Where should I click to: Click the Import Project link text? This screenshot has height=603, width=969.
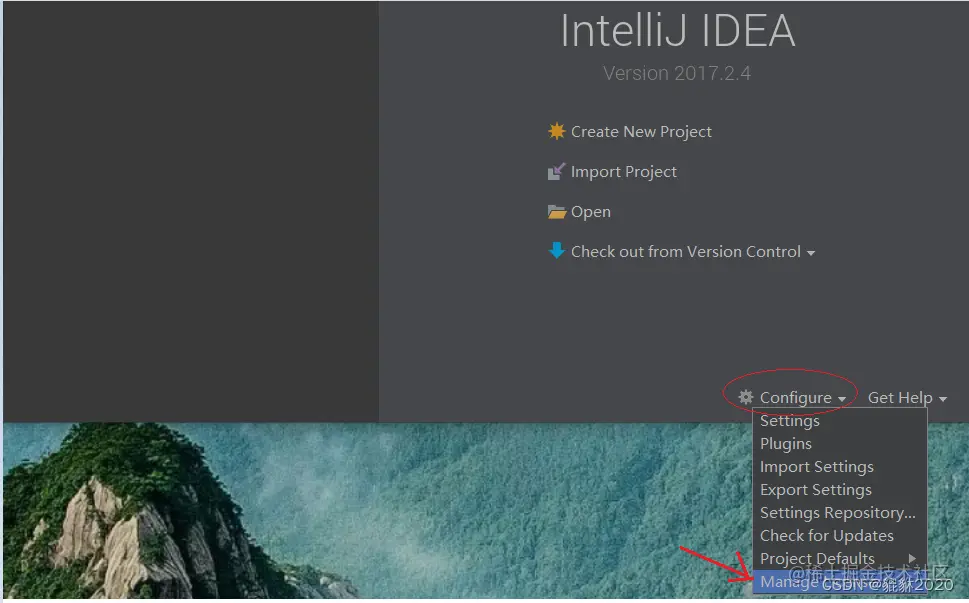click(623, 172)
